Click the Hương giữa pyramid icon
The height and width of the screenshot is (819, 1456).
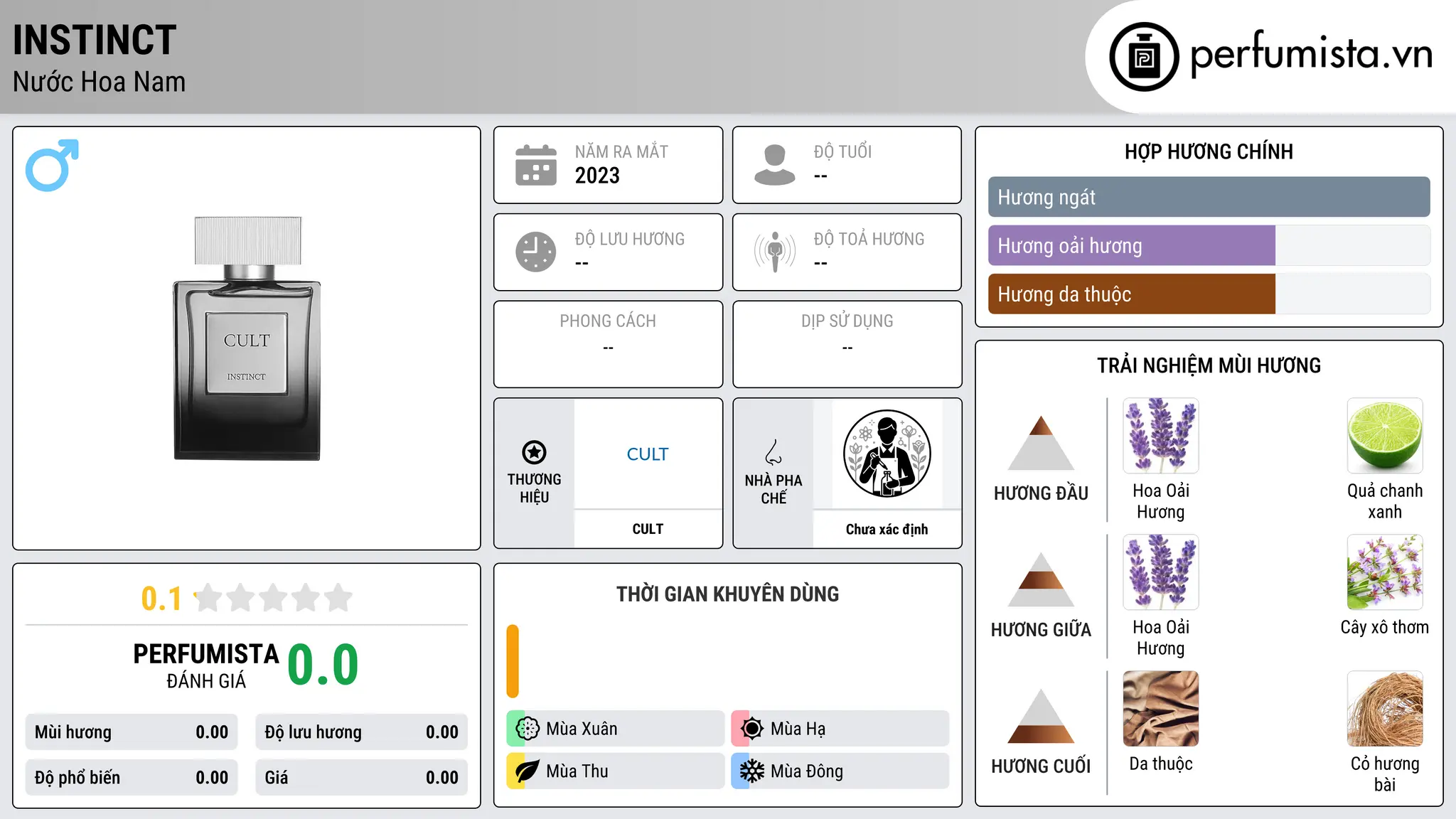tap(1041, 579)
